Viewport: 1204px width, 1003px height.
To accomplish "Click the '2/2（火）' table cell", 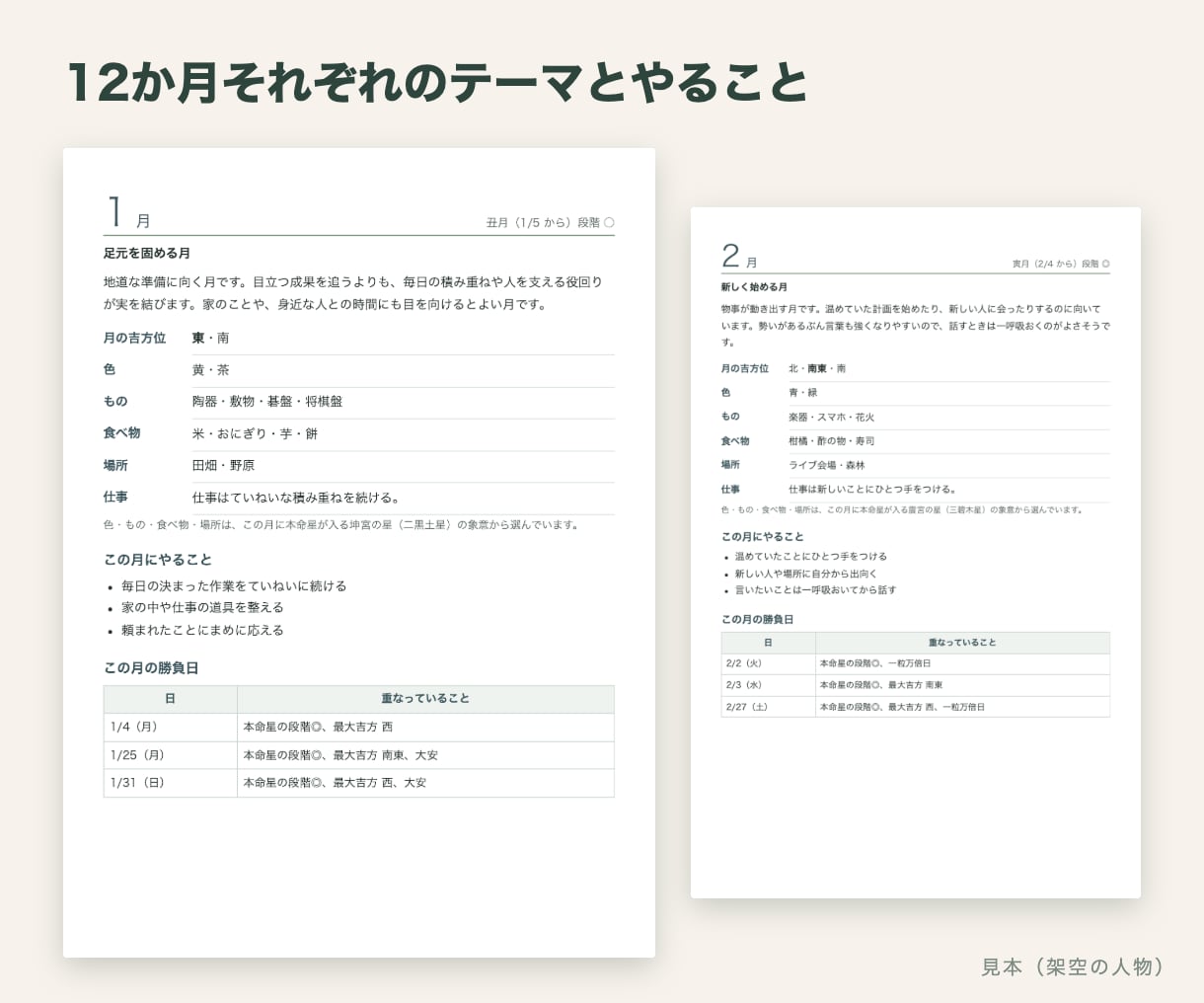I will point(769,663).
